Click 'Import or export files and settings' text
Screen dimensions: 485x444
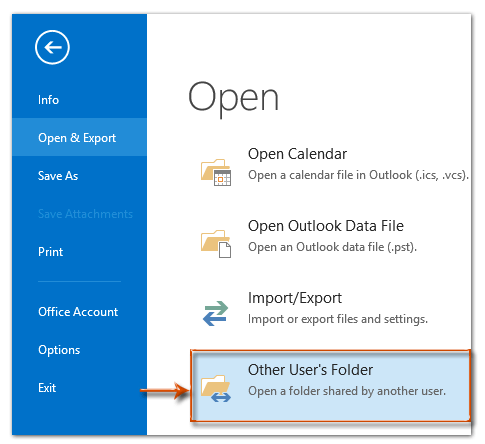point(338,319)
